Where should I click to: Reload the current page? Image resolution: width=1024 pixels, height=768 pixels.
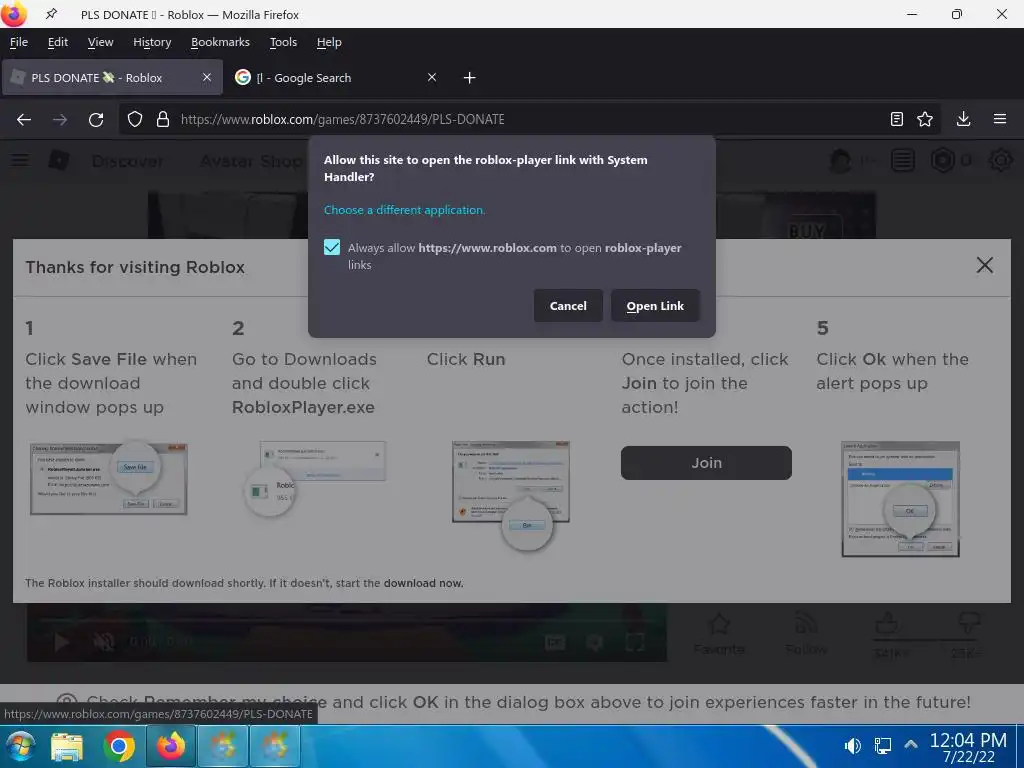96,120
